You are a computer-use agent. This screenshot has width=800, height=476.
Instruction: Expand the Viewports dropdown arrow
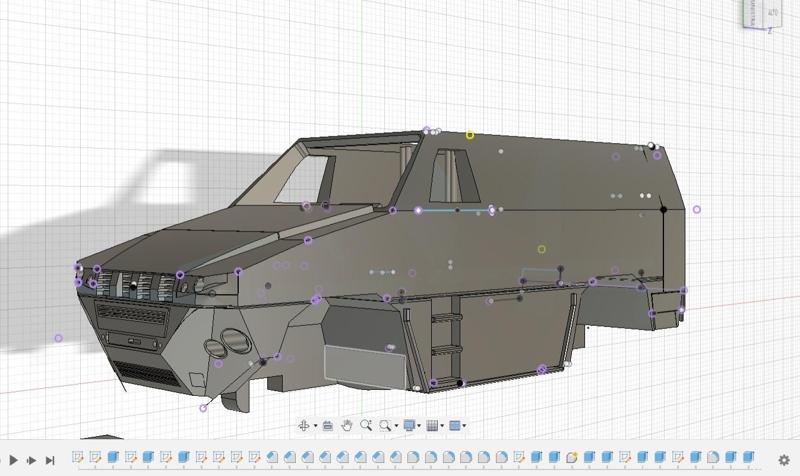click(x=464, y=425)
